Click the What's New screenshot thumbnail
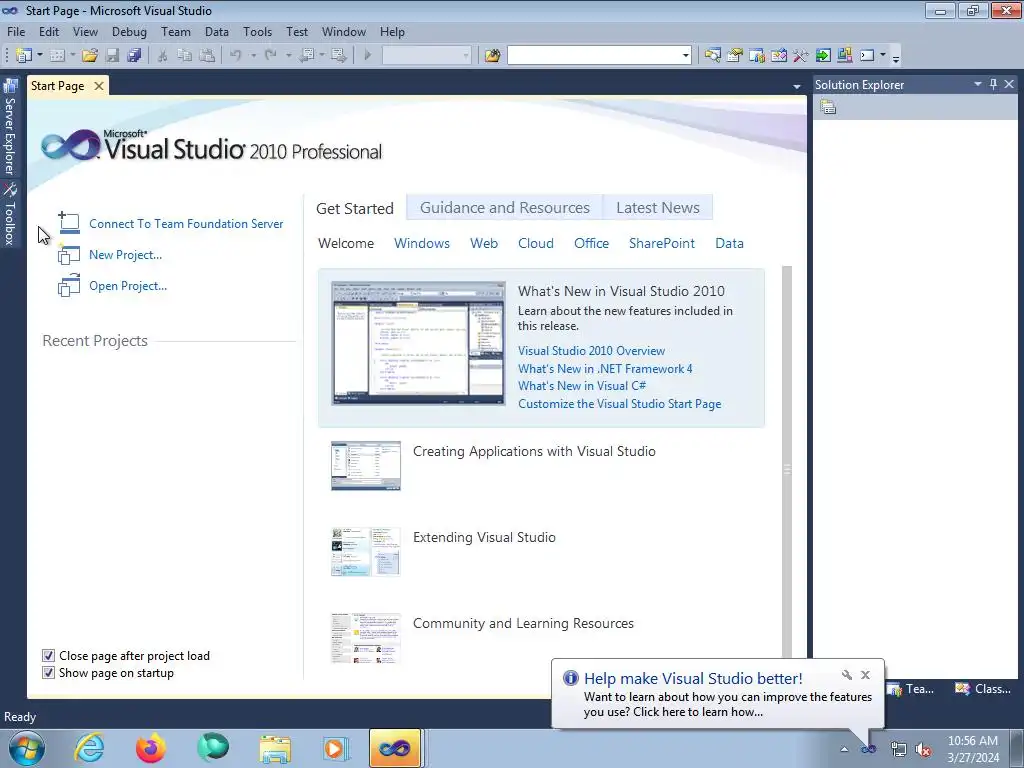1024x768 pixels. (x=418, y=343)
